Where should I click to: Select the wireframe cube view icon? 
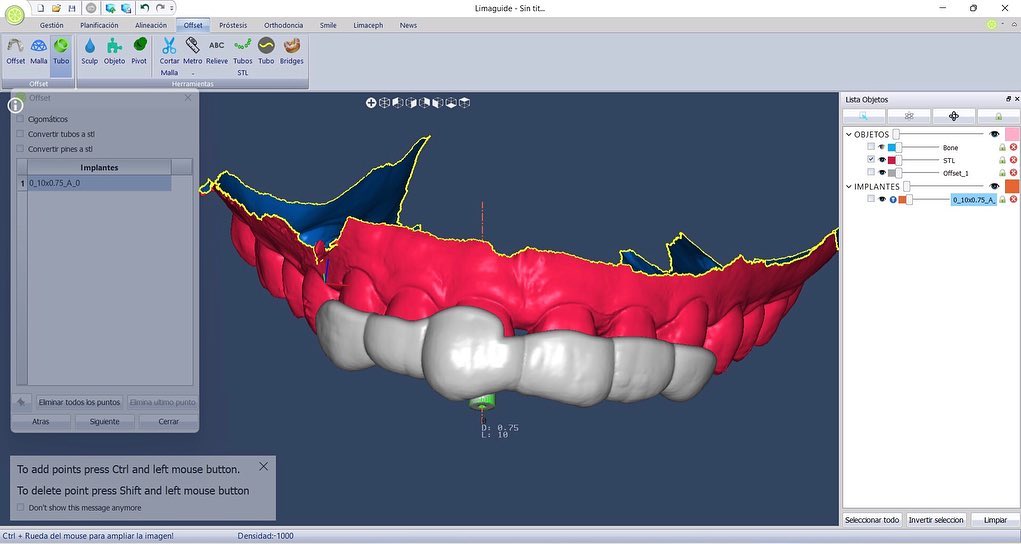pyautogui.click(x=384, y=102)
